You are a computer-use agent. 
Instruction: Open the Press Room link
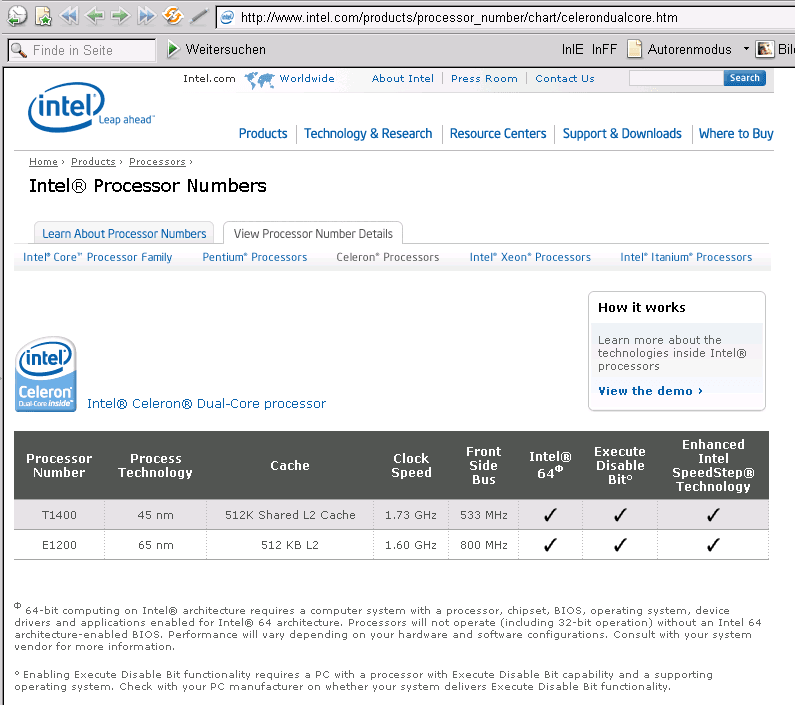(x=484, y=79)
